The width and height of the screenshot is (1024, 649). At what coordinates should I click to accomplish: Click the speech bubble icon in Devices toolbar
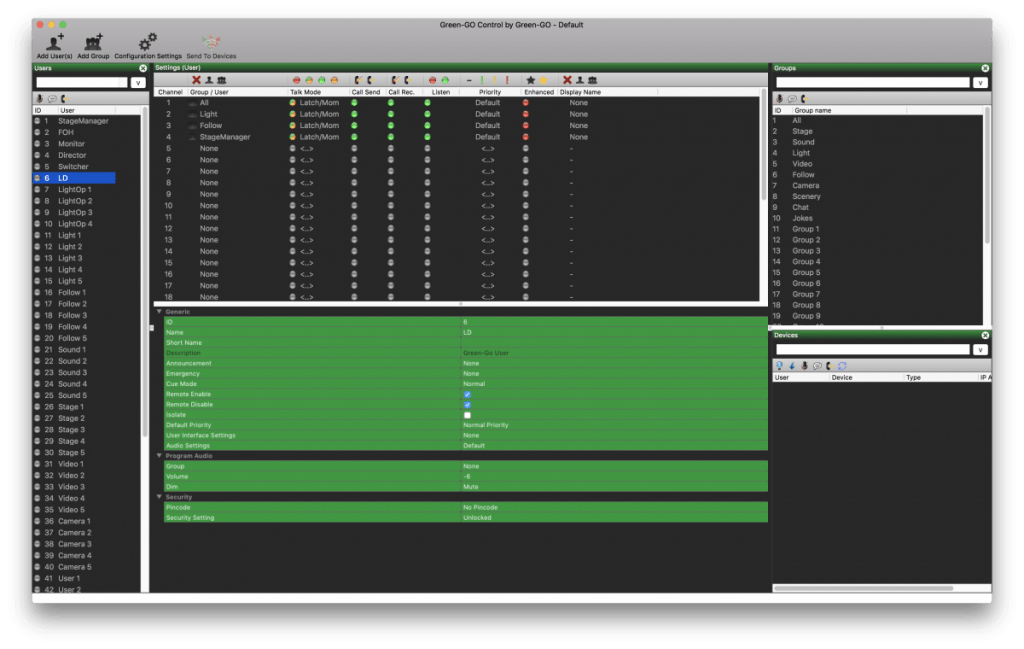pos(817,366)
